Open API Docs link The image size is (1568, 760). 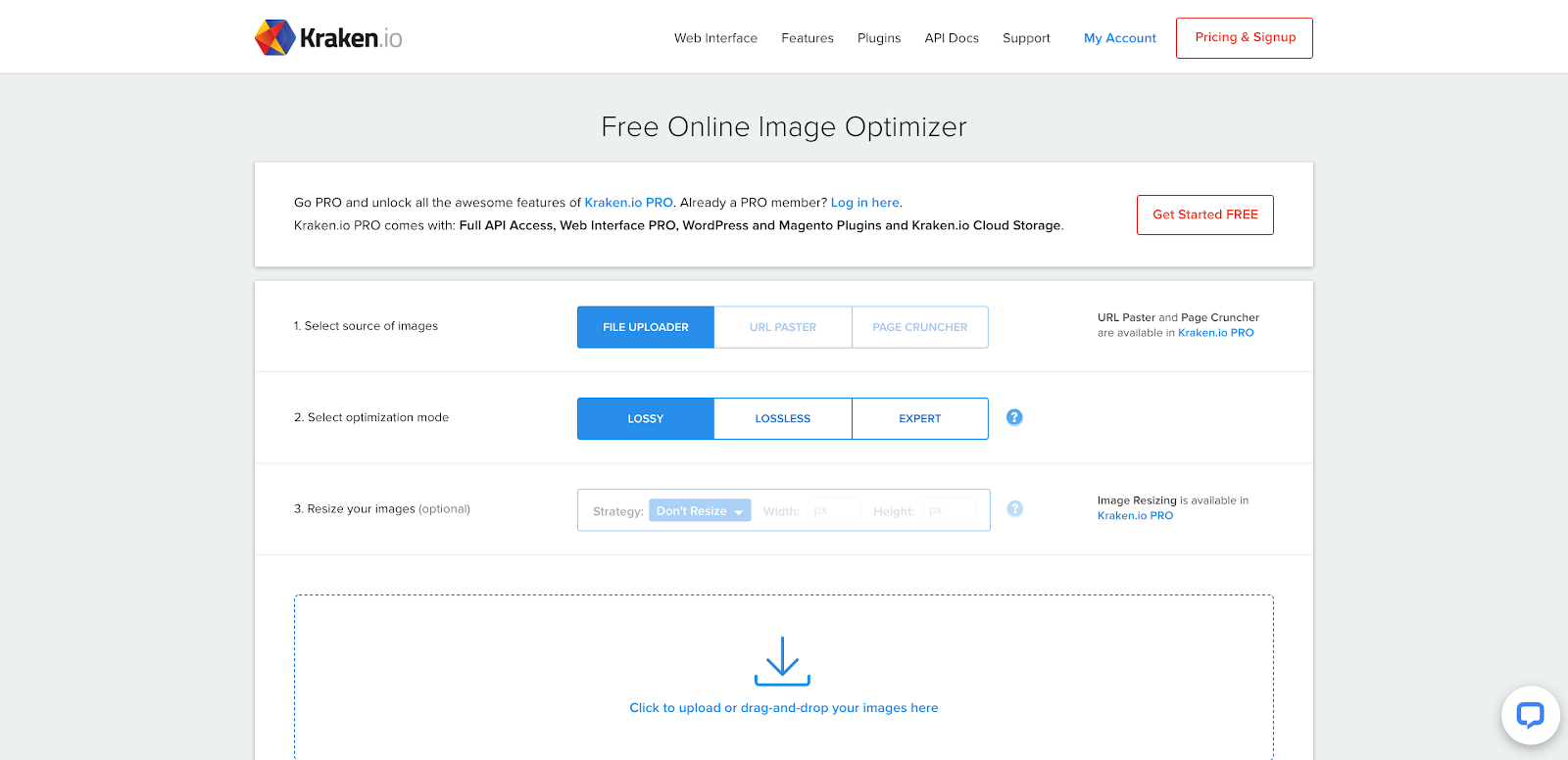(x=952, y=38)
